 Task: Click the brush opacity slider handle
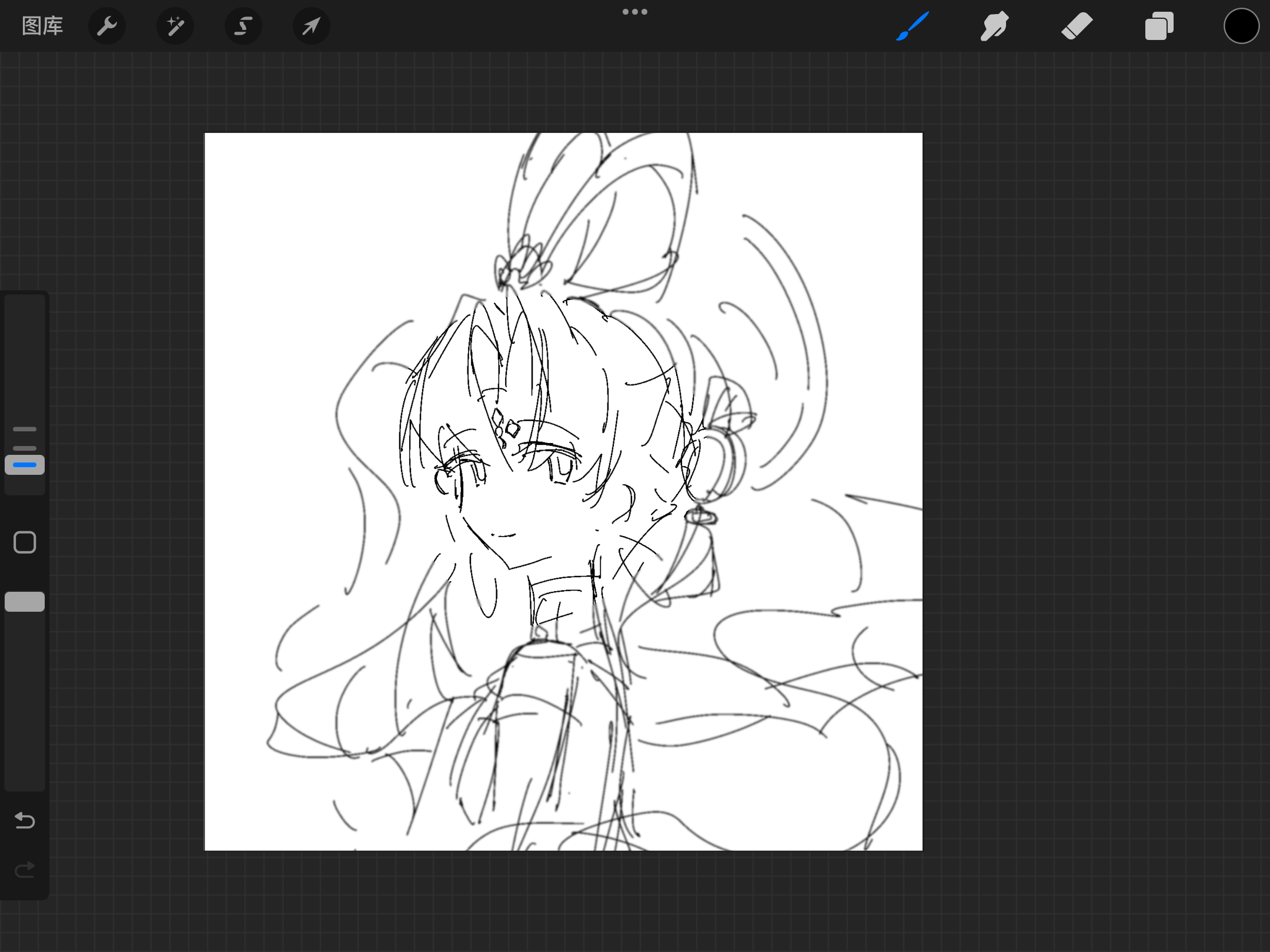25,602
